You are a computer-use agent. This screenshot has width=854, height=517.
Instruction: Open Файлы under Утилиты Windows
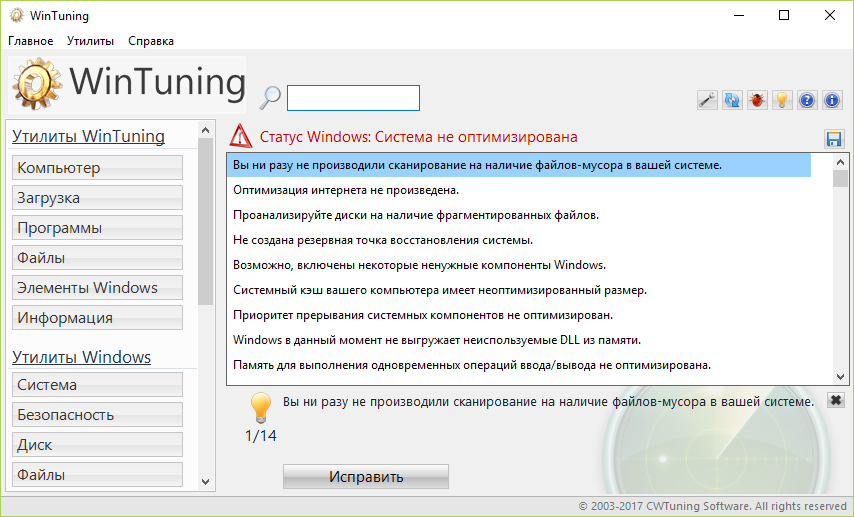[x=97, y=475]
